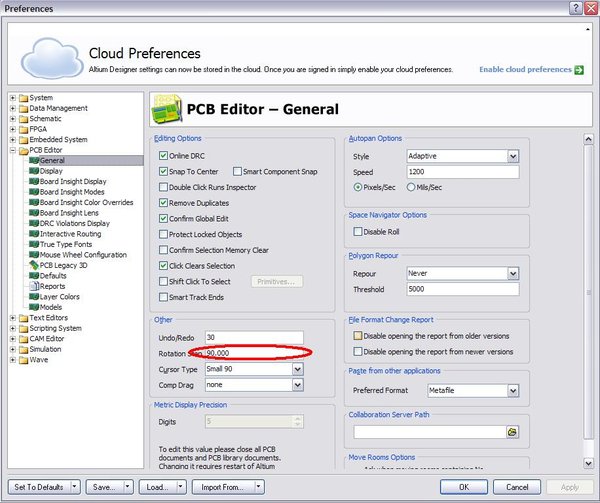
Task: Open DRC Violations Display page
Action: click(75, 223)
